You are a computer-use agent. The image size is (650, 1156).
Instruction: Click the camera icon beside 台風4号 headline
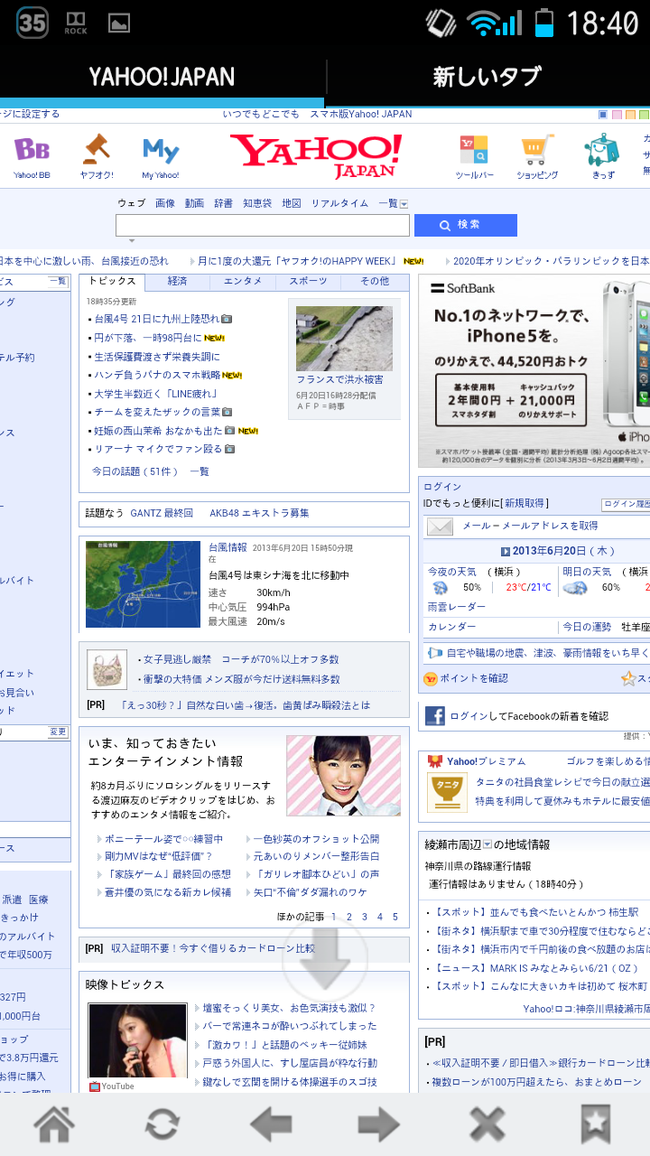tap(227, 319)
